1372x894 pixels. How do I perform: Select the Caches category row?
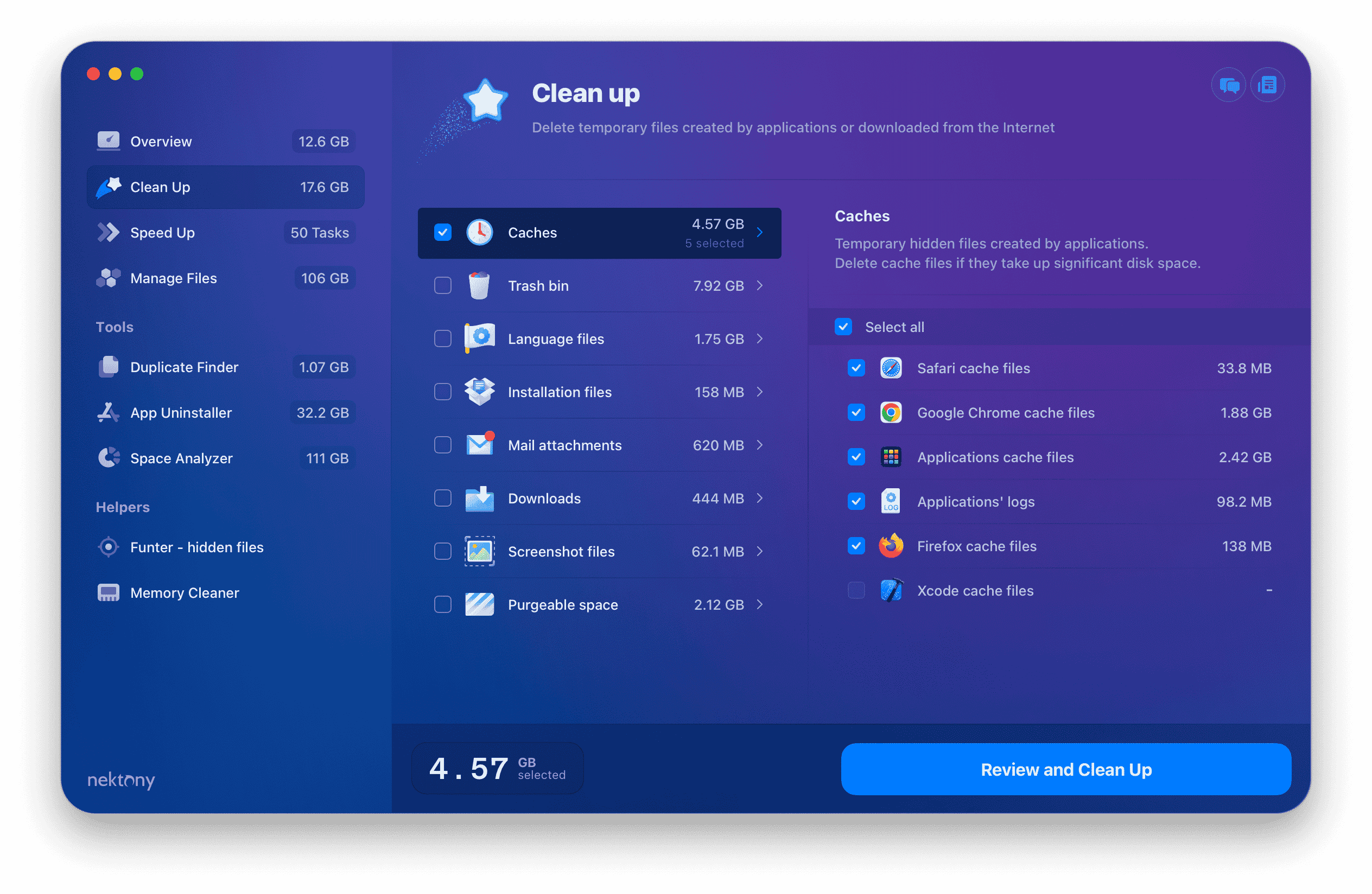(x=600, y=232)
